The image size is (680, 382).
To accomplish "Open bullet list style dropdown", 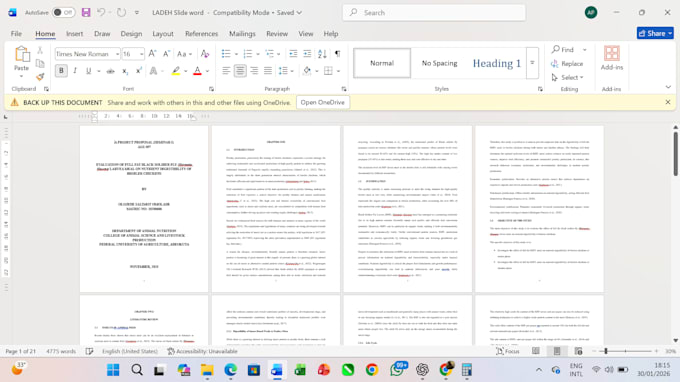I will (x=236, y=54).
